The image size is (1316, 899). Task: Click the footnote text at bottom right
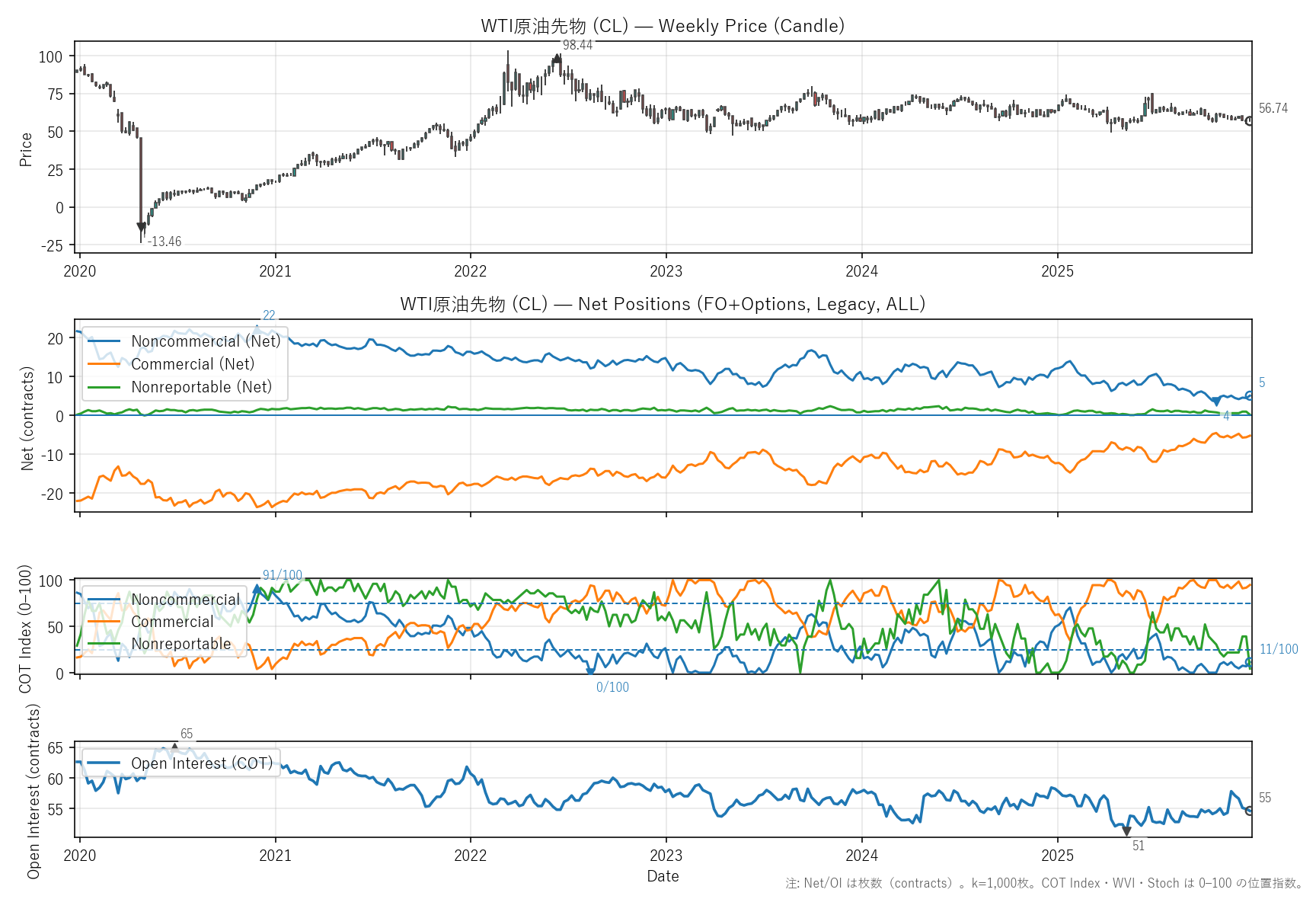pos(1044,883)
